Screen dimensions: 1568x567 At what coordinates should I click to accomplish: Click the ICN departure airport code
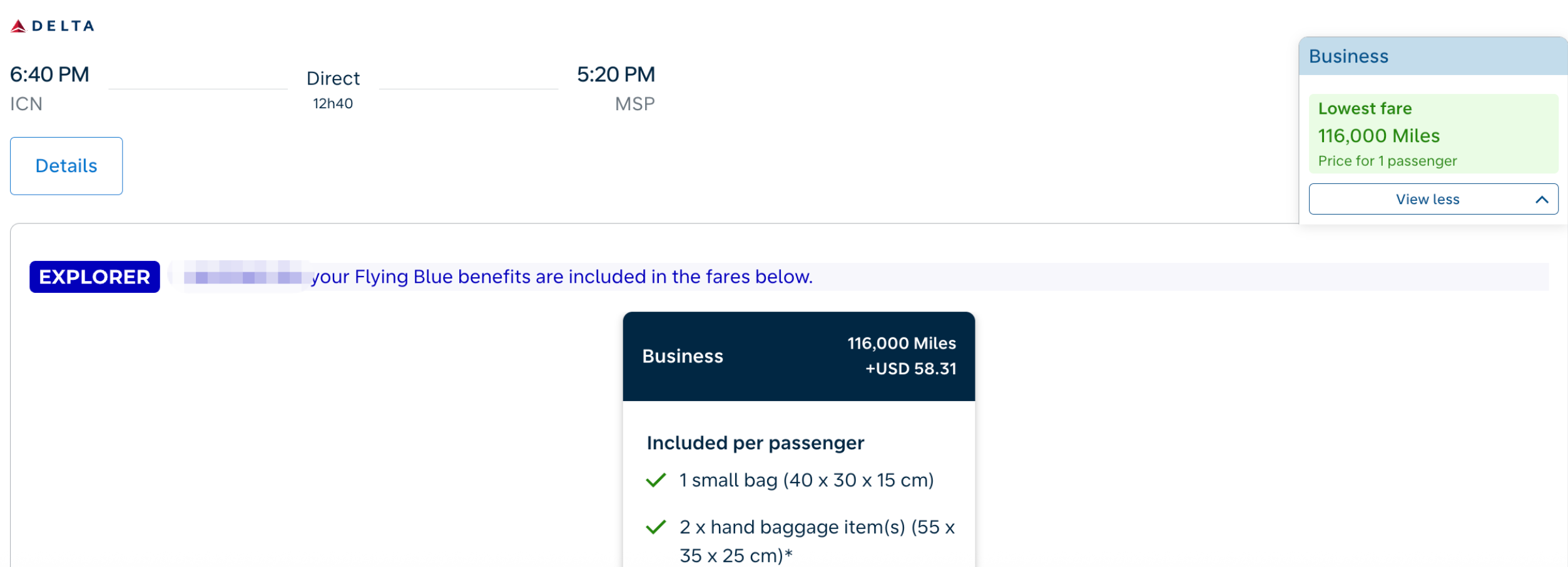click(26, 104)
